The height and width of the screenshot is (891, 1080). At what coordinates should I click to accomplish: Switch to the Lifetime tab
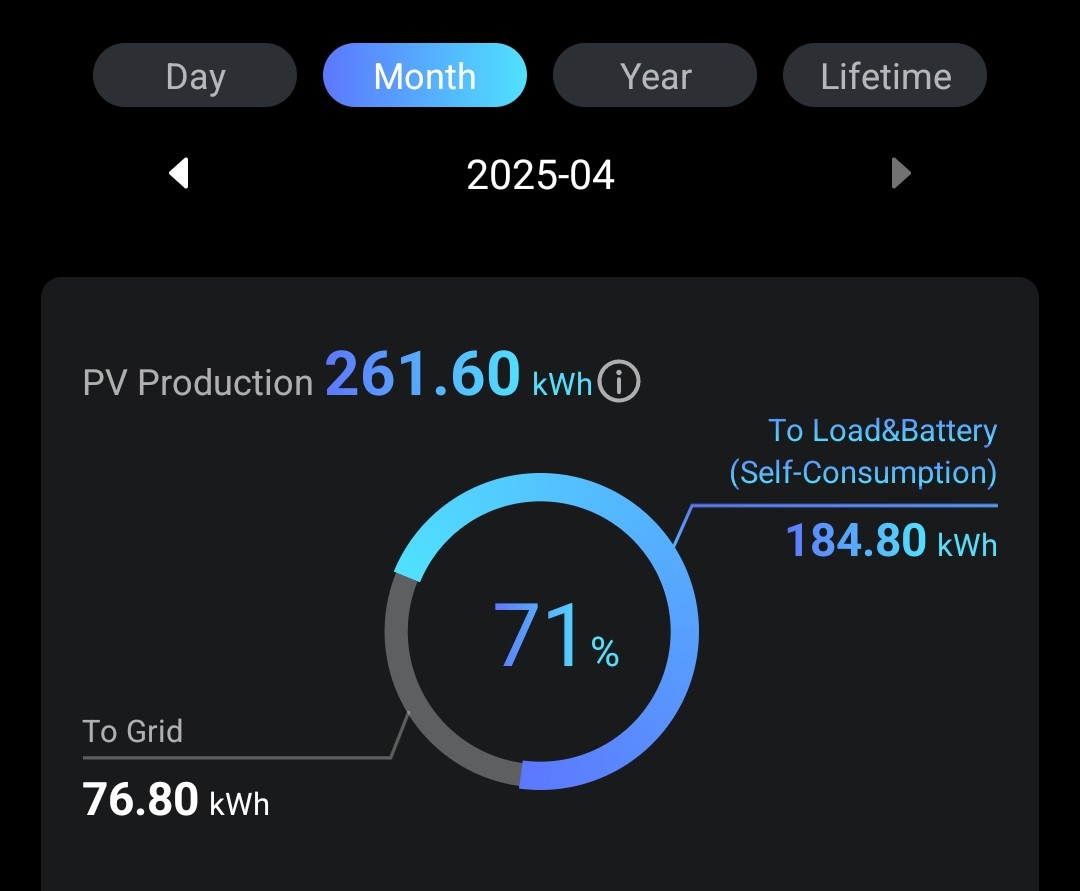click(885, 75)
